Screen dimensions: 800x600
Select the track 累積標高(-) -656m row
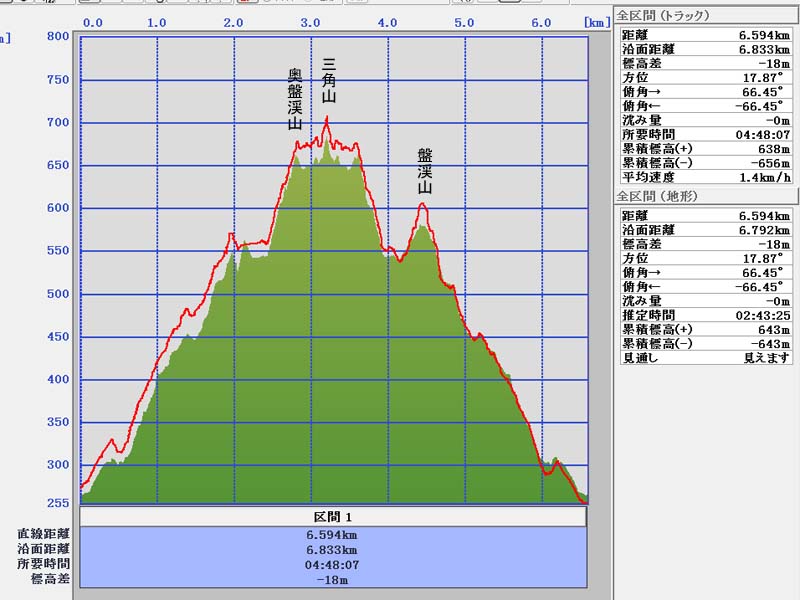pos(706,162)
